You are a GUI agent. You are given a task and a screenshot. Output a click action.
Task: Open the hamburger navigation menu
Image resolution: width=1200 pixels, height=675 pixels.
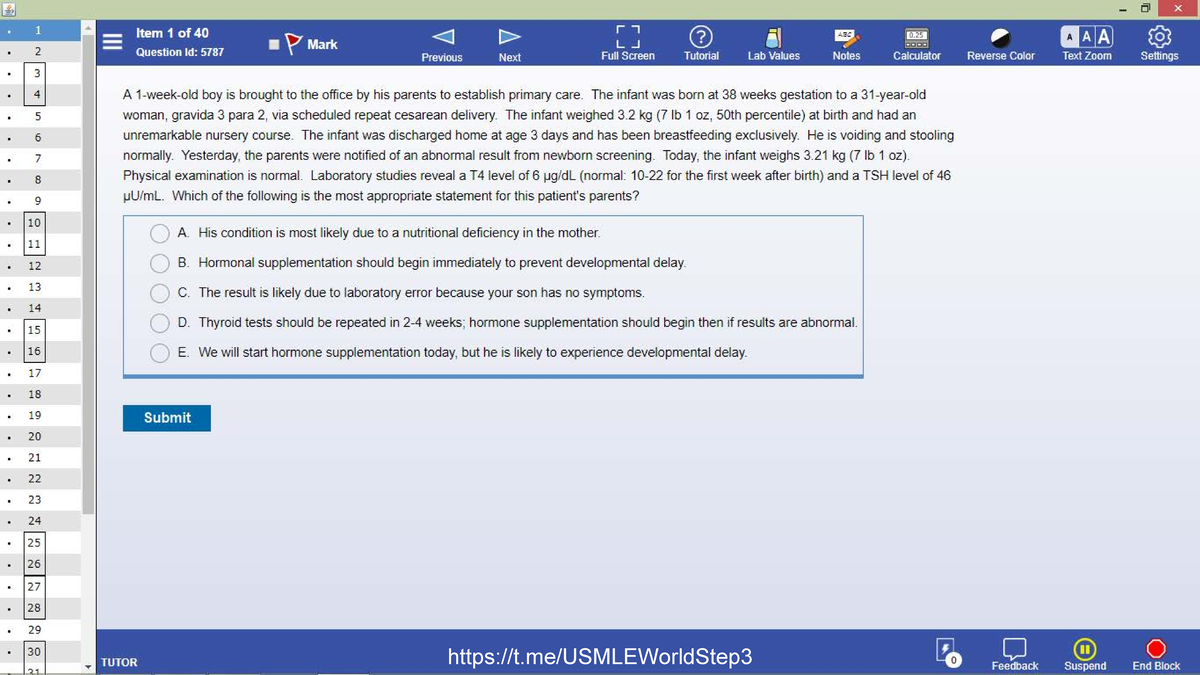(112, 42)
